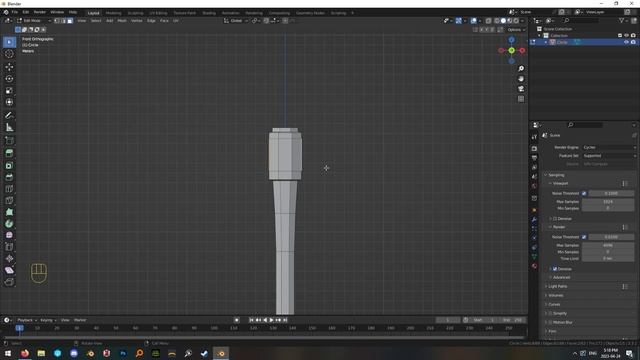The image size is (640, 360).
Task: Switch to the Shading workspace tab
Action: pos(209,13)
